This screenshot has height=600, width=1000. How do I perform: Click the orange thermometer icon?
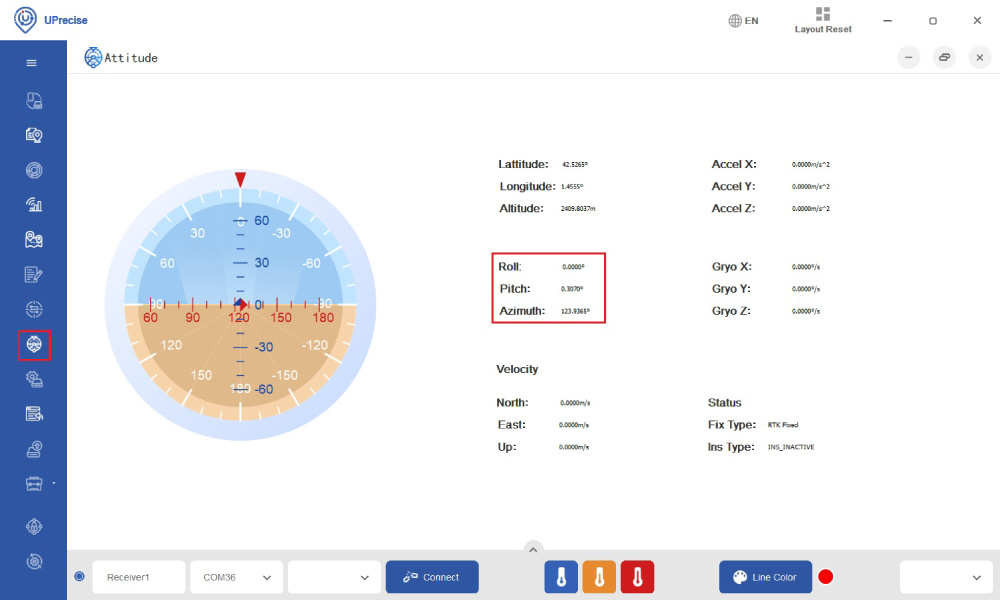click(599, 577)
